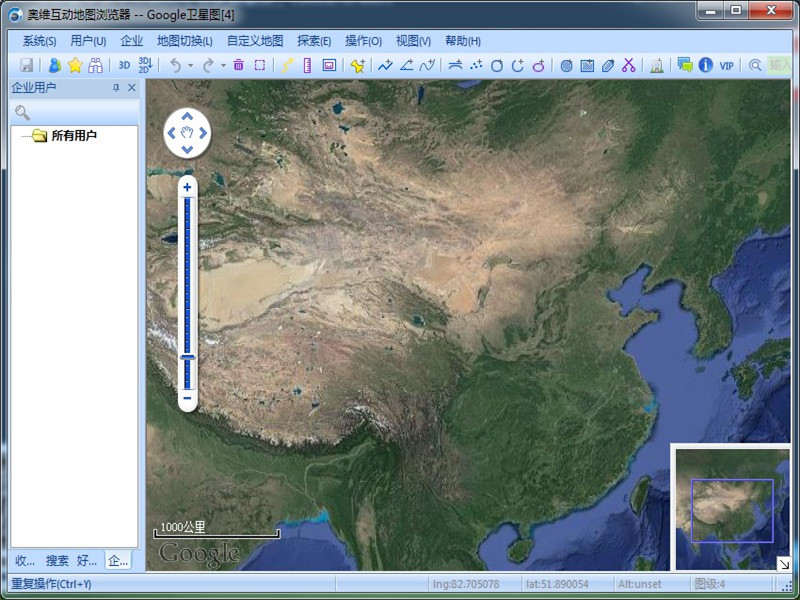Open the 视图(V) menu
Image resolution: width=800 pixels, height=600 pixels.
pyautogui.click(x=413, y=41)
